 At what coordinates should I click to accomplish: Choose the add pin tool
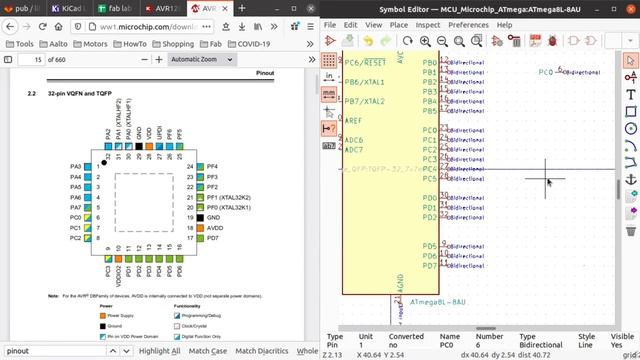pos(631,77)
